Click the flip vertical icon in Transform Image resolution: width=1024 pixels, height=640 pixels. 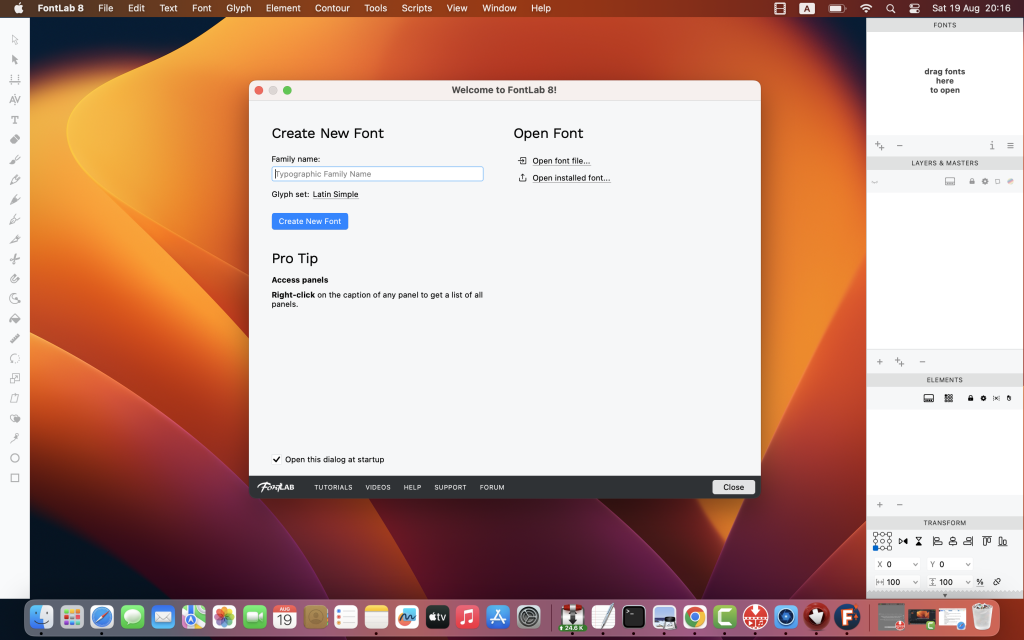pos(918,541)
